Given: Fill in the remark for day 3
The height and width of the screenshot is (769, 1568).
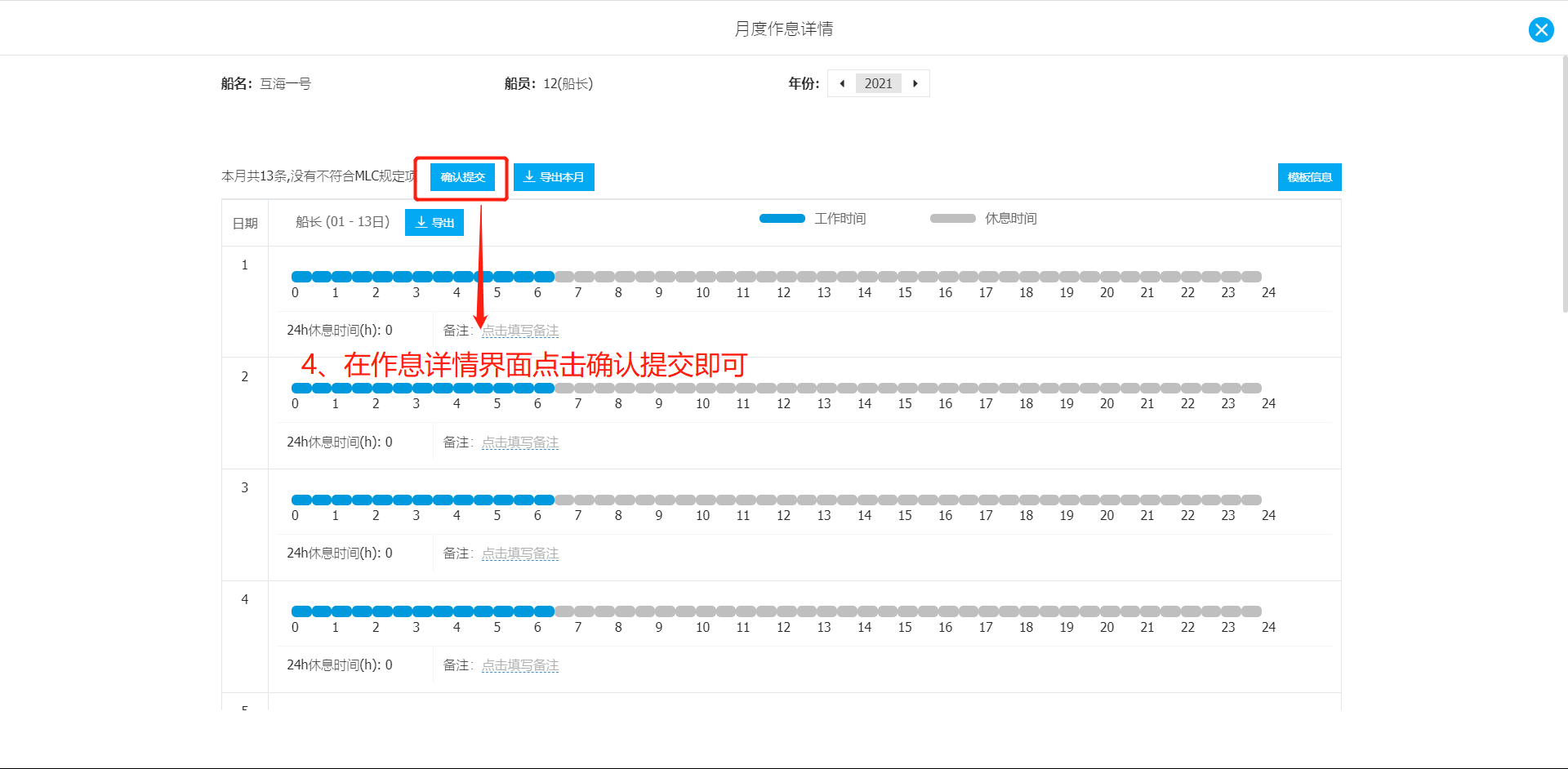Looking at the screenshot, I should (x=520, y=553).
